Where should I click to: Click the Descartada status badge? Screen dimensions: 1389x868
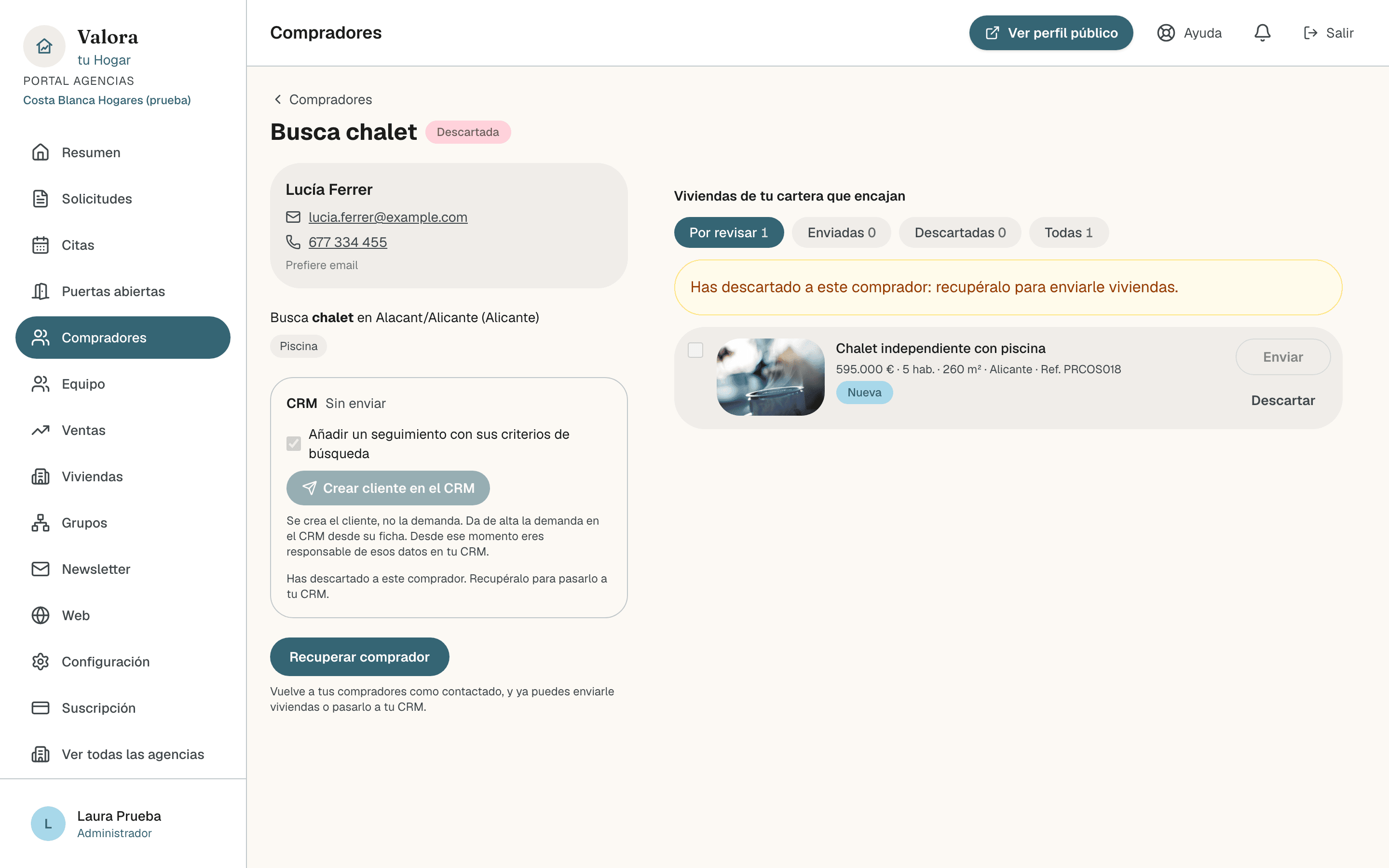pos(468,132)
